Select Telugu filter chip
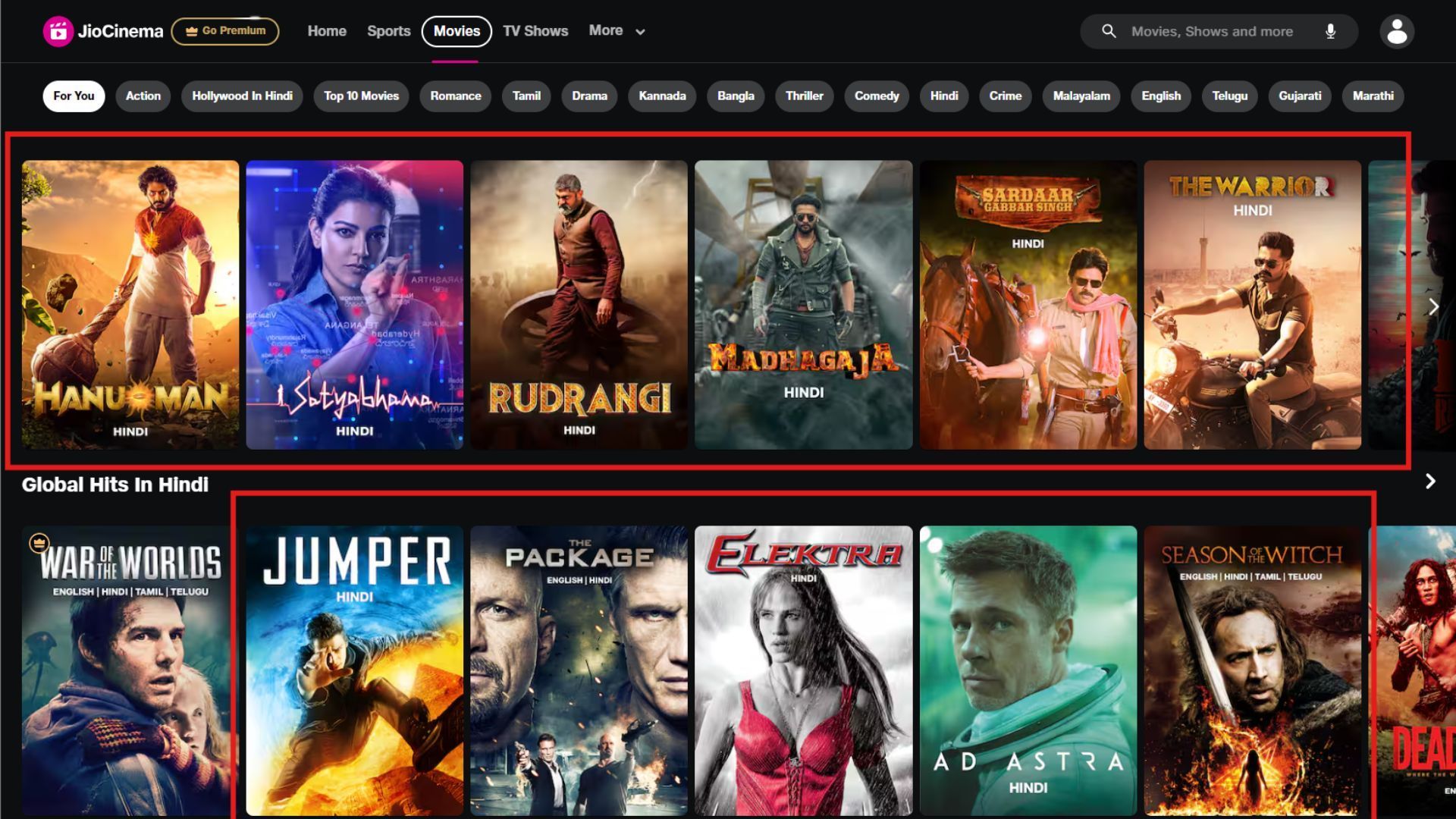This screenshot has width=1456, height=819. [x=1229, y=96]
